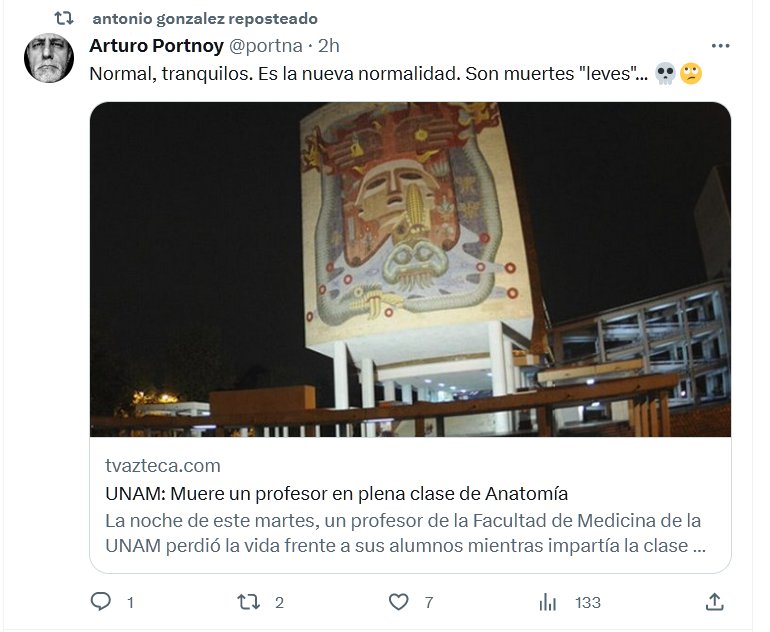The image size is (770, 632).
Task: Click the article description starting "La noche de este martes"
Action: pos(404,533)
